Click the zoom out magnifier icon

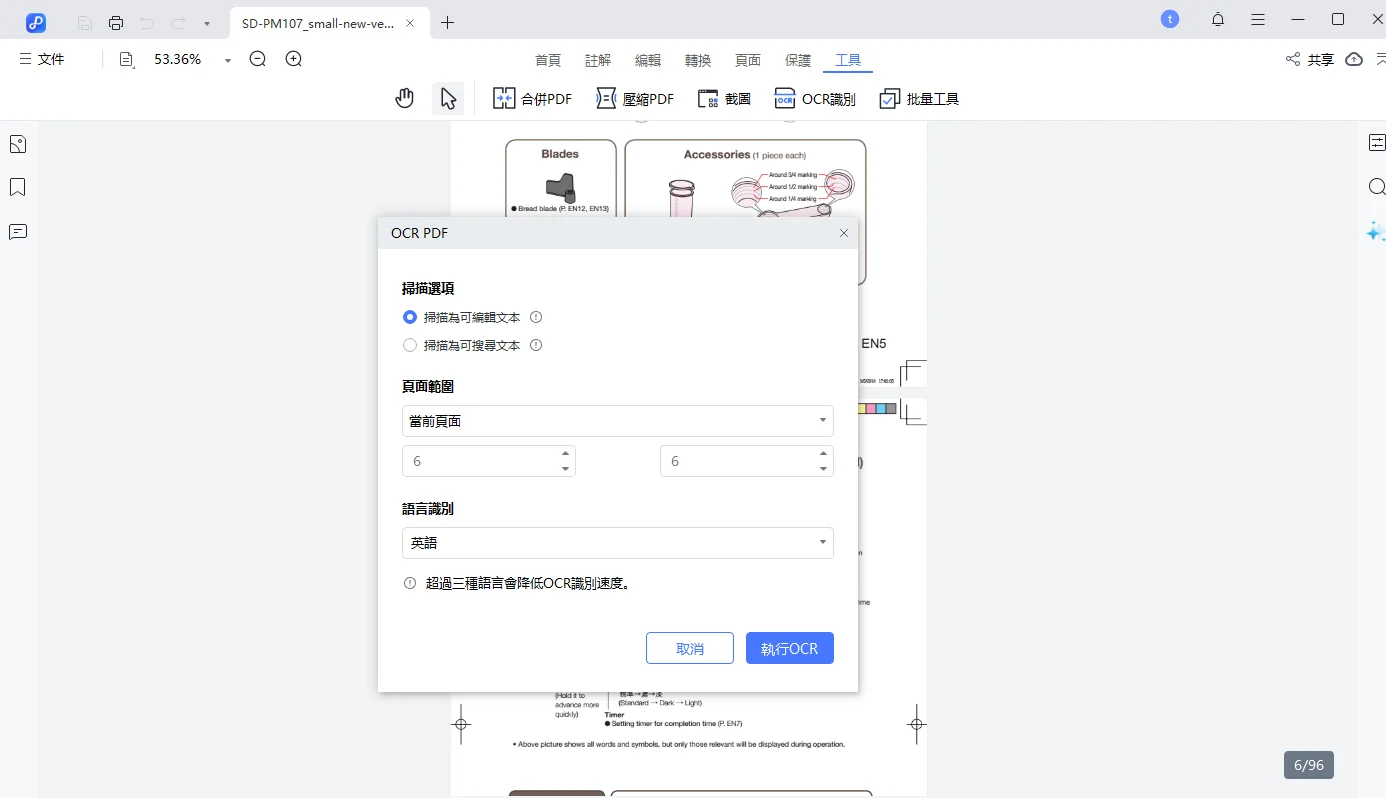258,59
